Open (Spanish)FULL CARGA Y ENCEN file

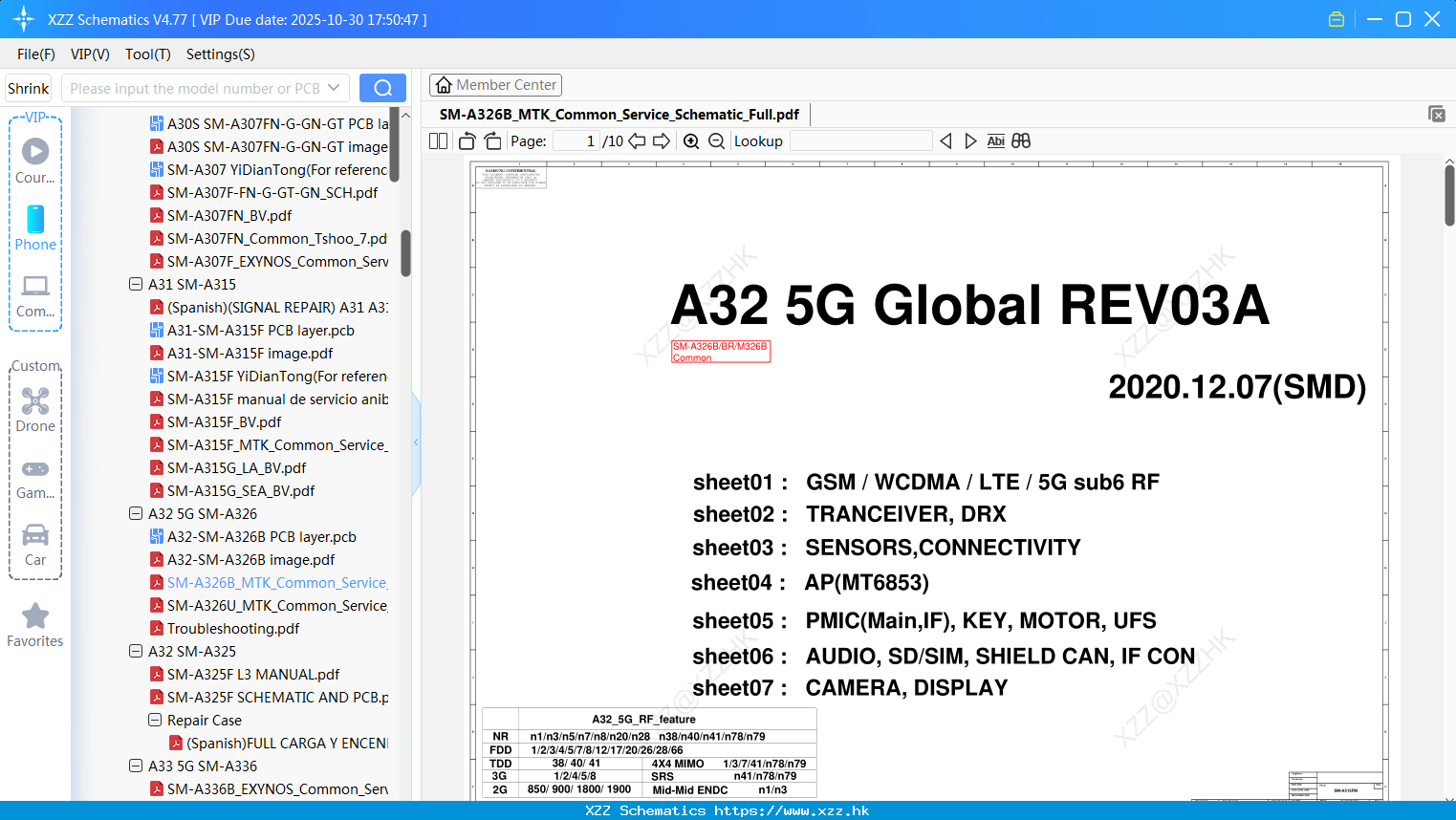[279, 743]
